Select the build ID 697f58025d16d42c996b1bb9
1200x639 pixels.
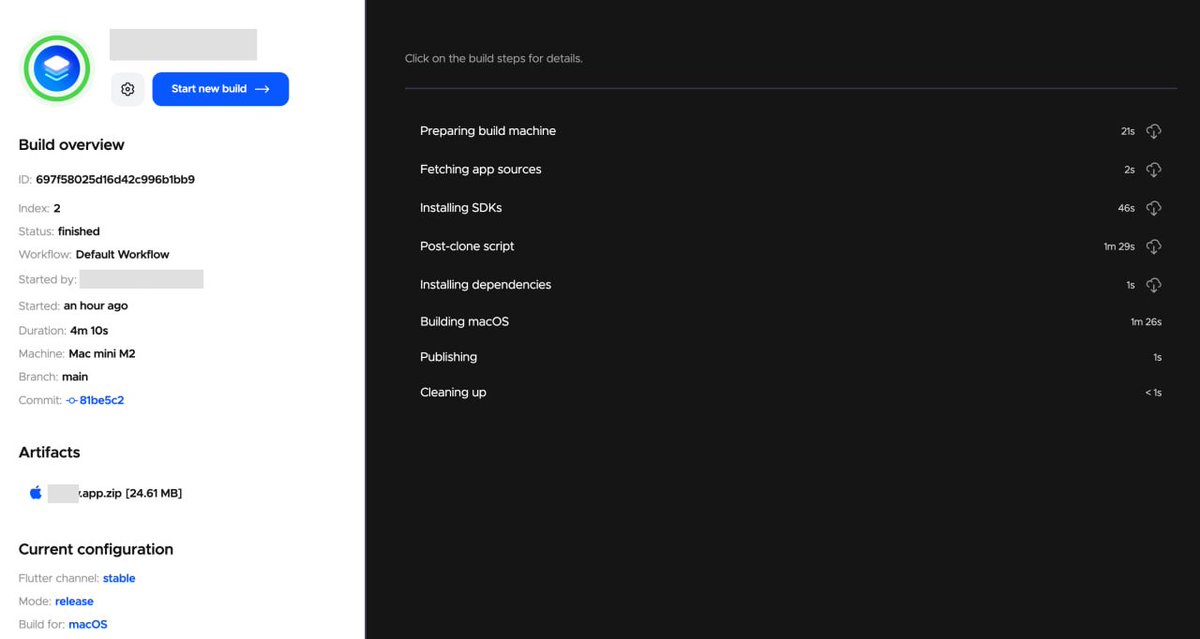115,180
